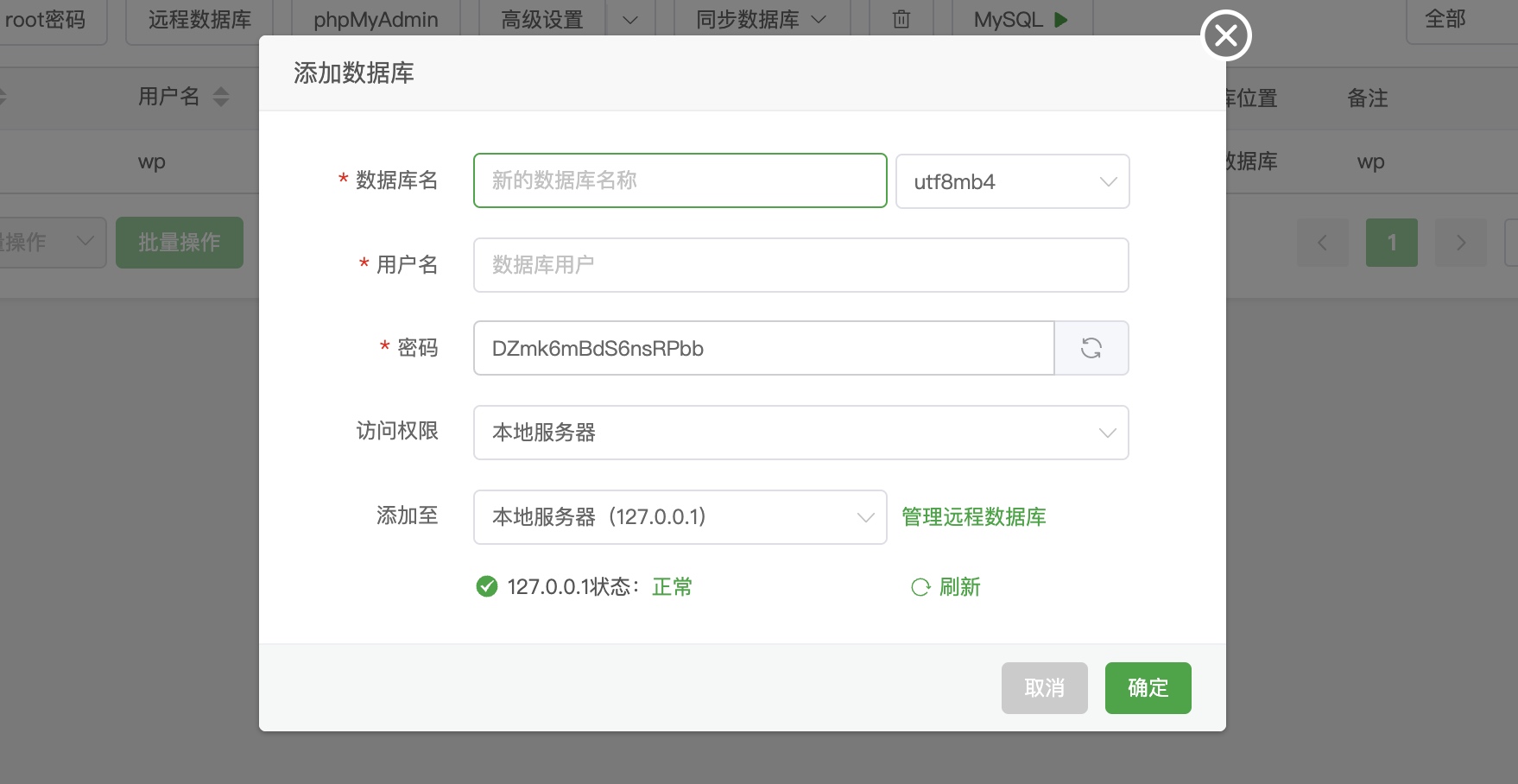This screenshot has height=784, width=1518.
Task: Open the 访问权限 dropdown
Action: click(801, 433)
